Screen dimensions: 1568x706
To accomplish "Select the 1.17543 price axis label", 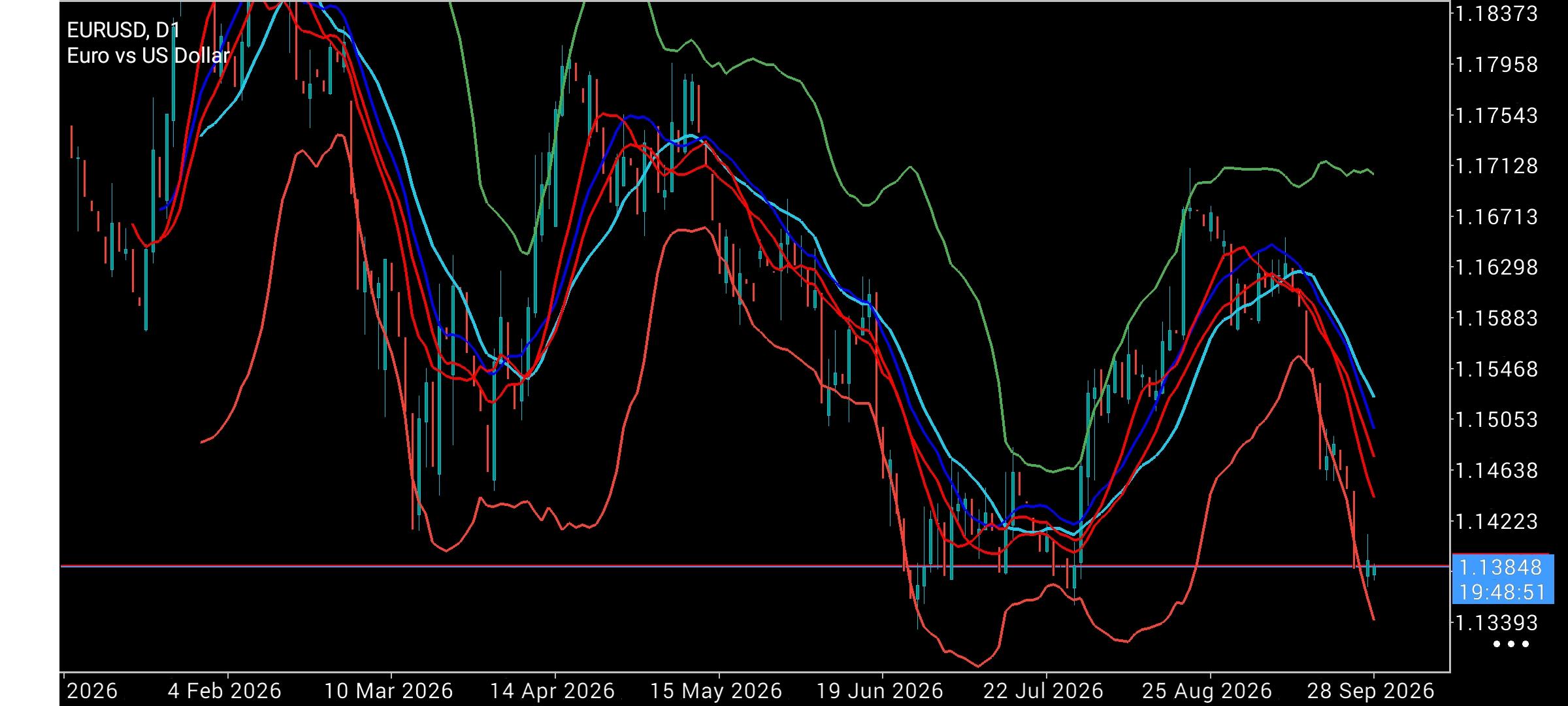I will coord(1495,116).
